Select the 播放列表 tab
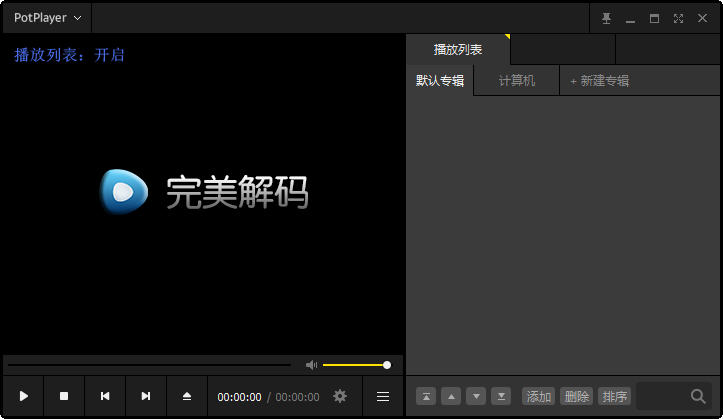 point(458,49)
